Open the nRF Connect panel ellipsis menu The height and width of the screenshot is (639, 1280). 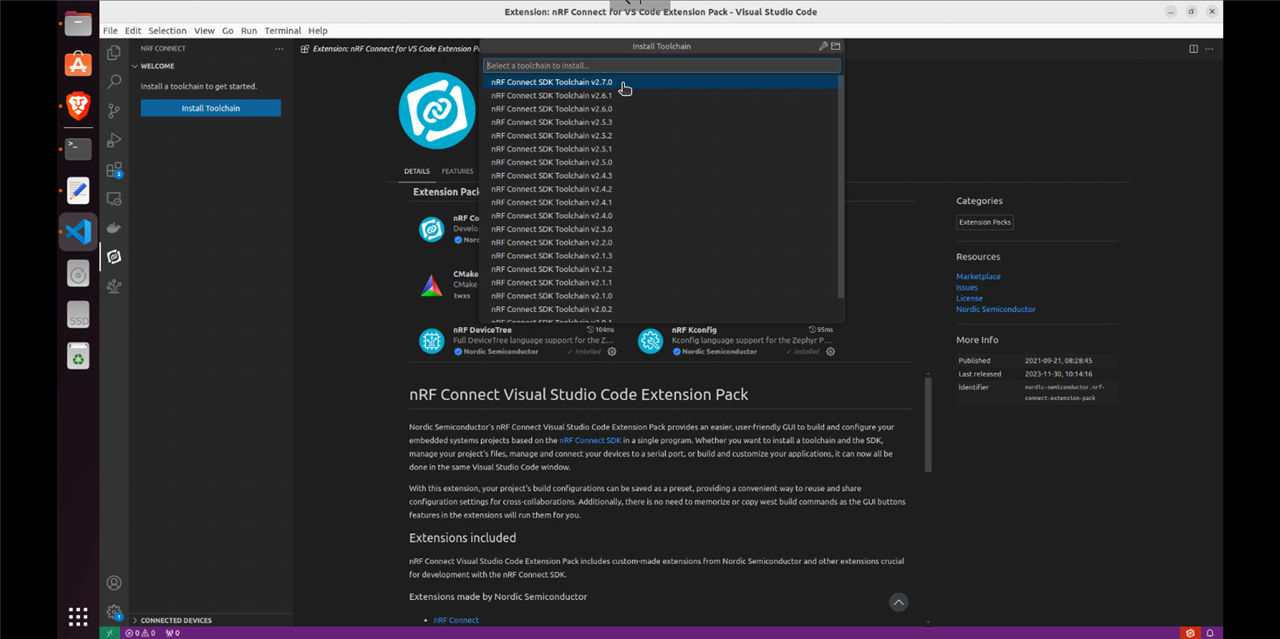point(280,48)
